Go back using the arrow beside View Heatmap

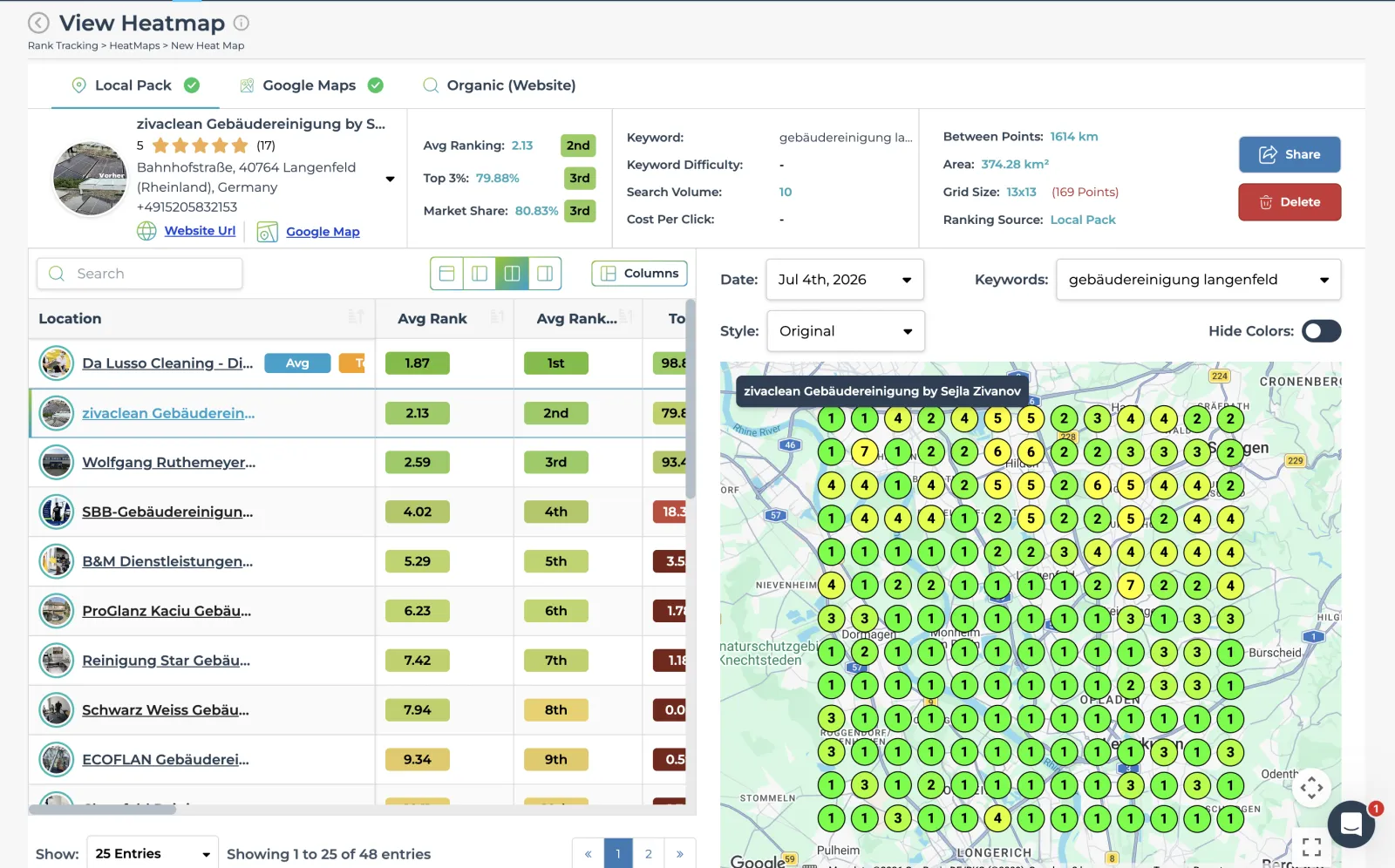coord(39,23)
